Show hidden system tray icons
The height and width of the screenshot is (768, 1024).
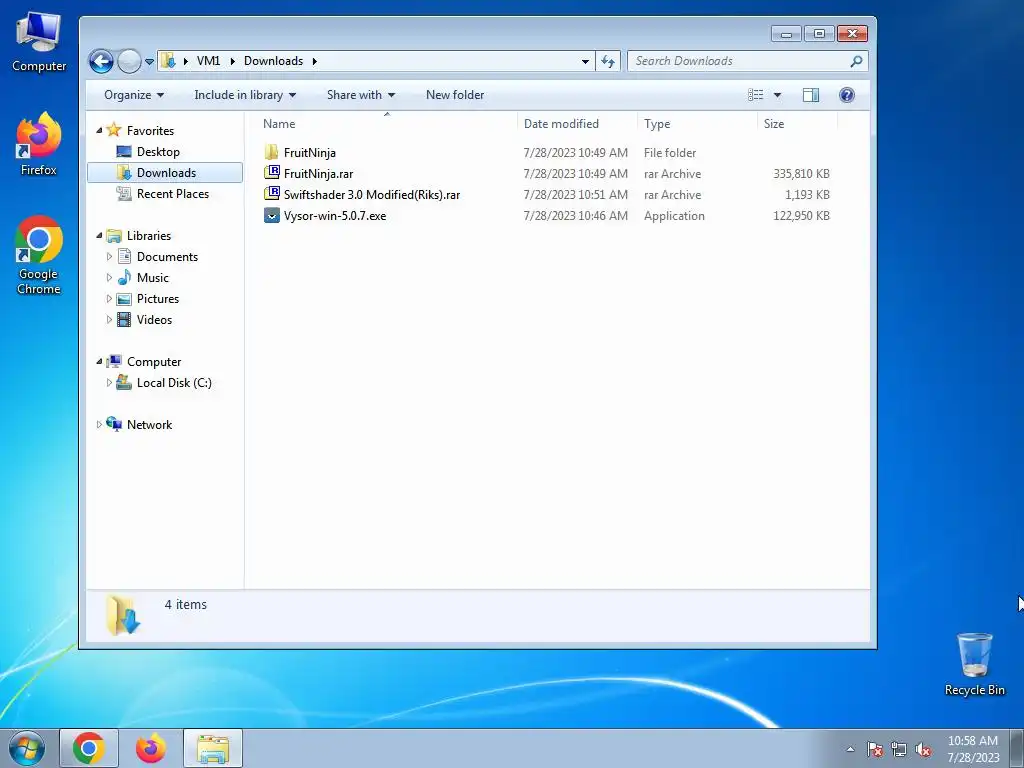pos(850,749)
